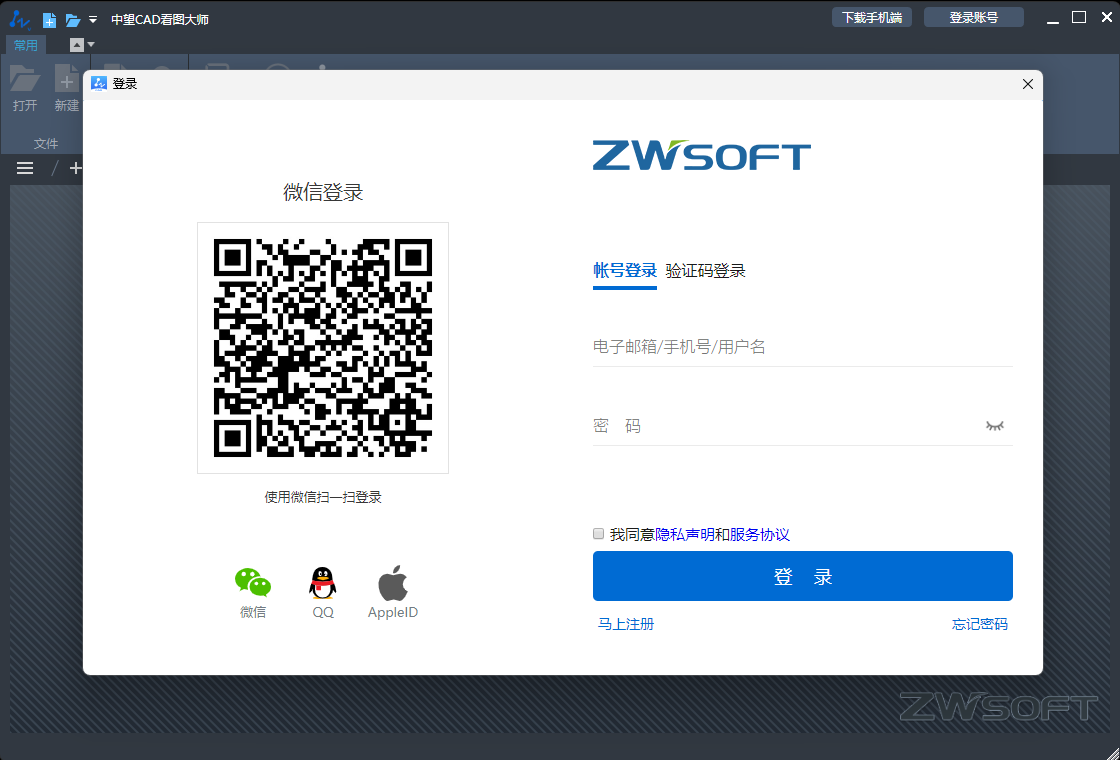The width and height of the screenshot is (1120, 760).
Task: Click the 马上注册 link
Action: point(626,624)
